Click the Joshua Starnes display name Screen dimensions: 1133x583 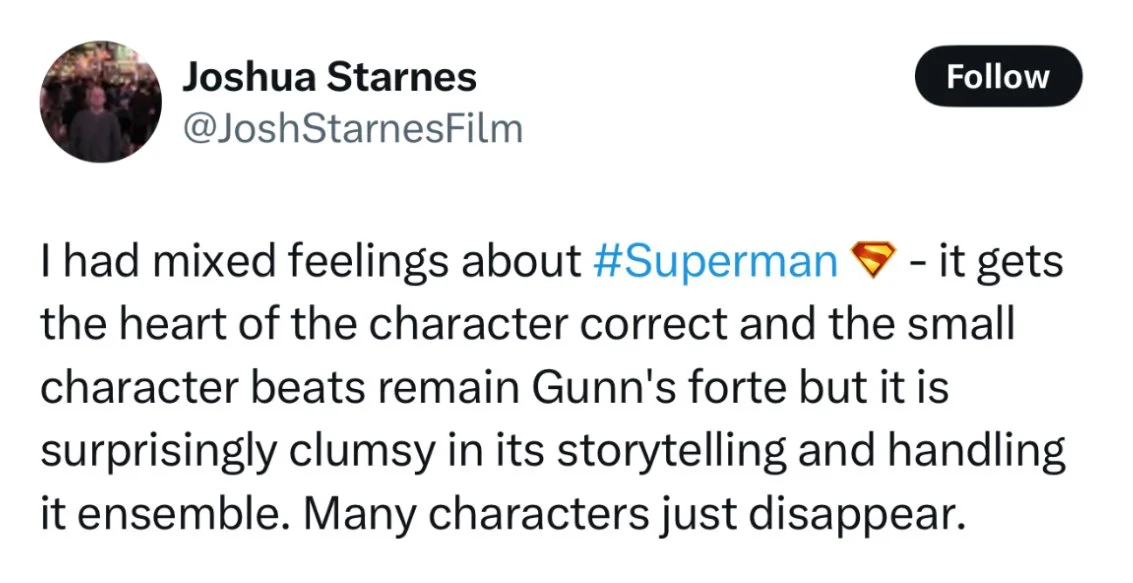(329, 76)
